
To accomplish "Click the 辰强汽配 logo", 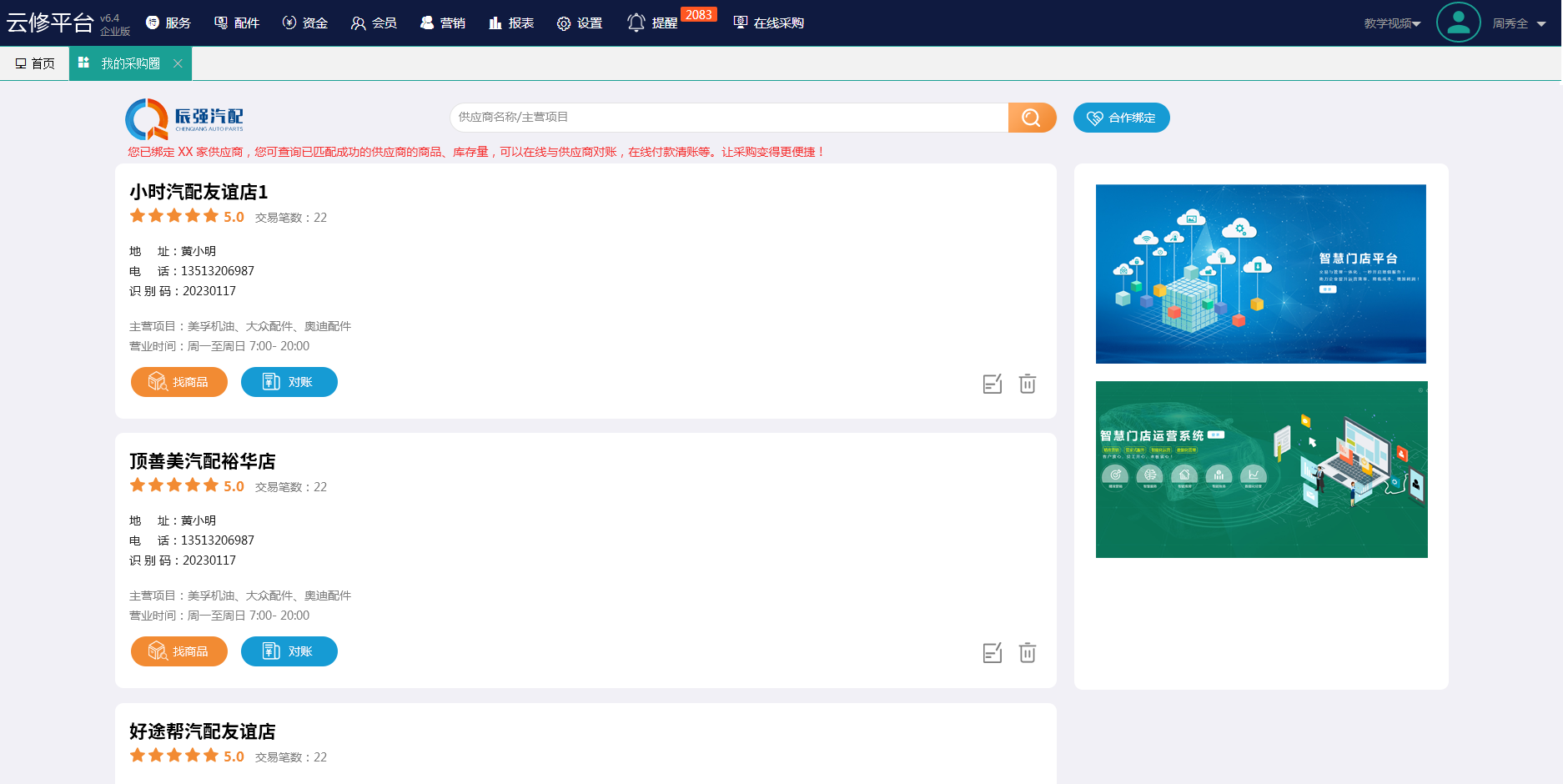I will coord(185,118).
